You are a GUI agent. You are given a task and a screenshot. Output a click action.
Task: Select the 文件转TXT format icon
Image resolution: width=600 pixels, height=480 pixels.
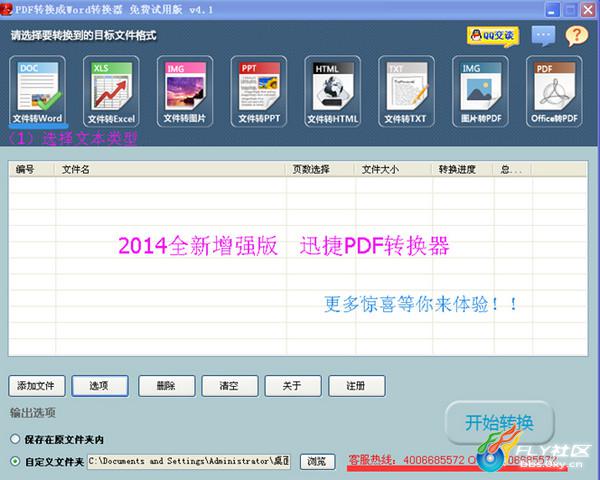[406, 91]
